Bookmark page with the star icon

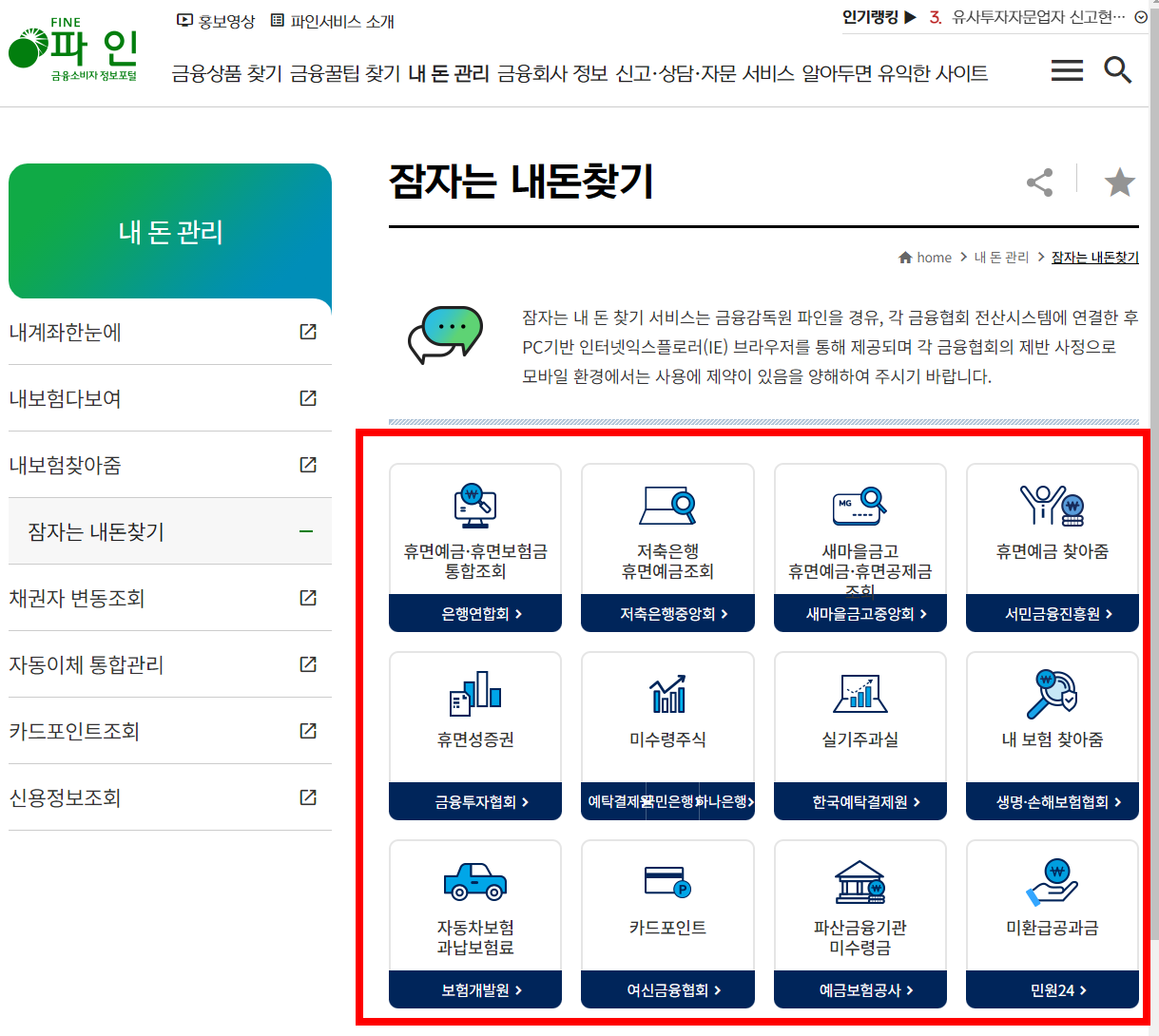(1120, 182)
